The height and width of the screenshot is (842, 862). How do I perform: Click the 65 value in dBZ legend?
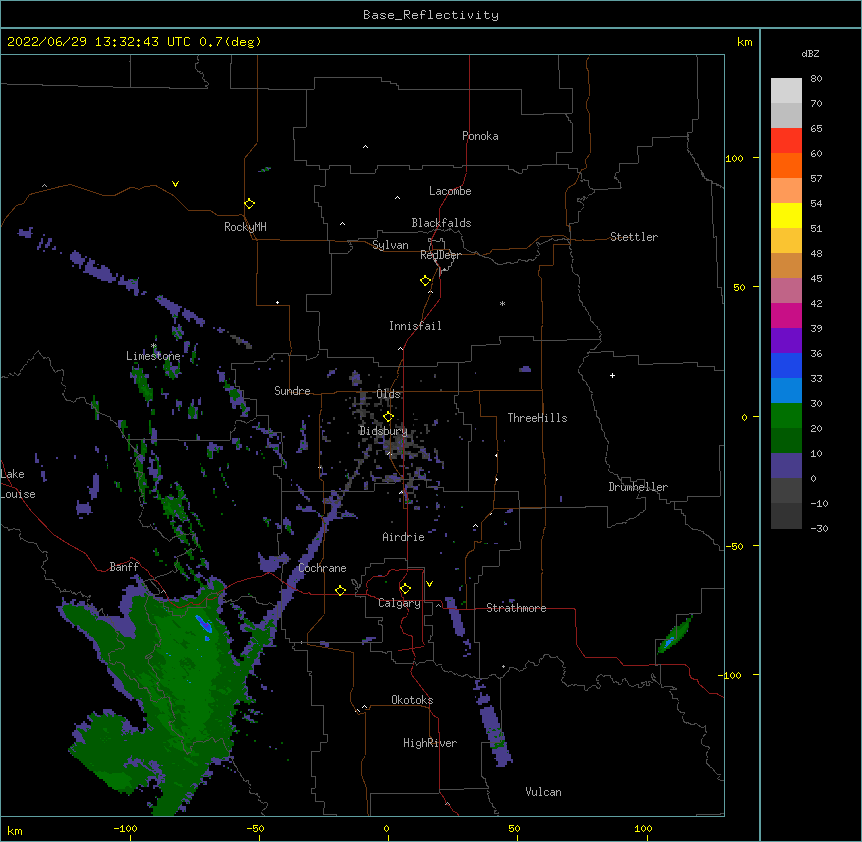(x=816, y=129)
